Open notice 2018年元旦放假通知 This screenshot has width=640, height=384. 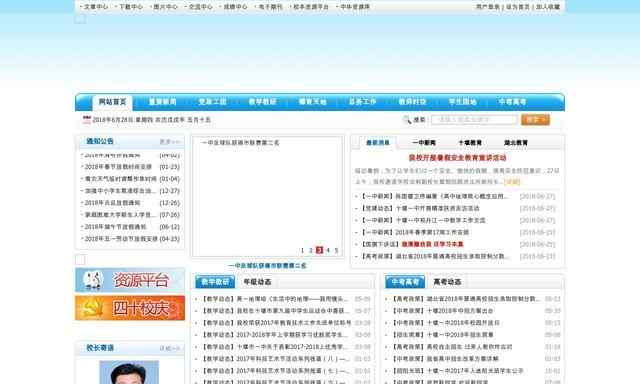tap(112, 203)
